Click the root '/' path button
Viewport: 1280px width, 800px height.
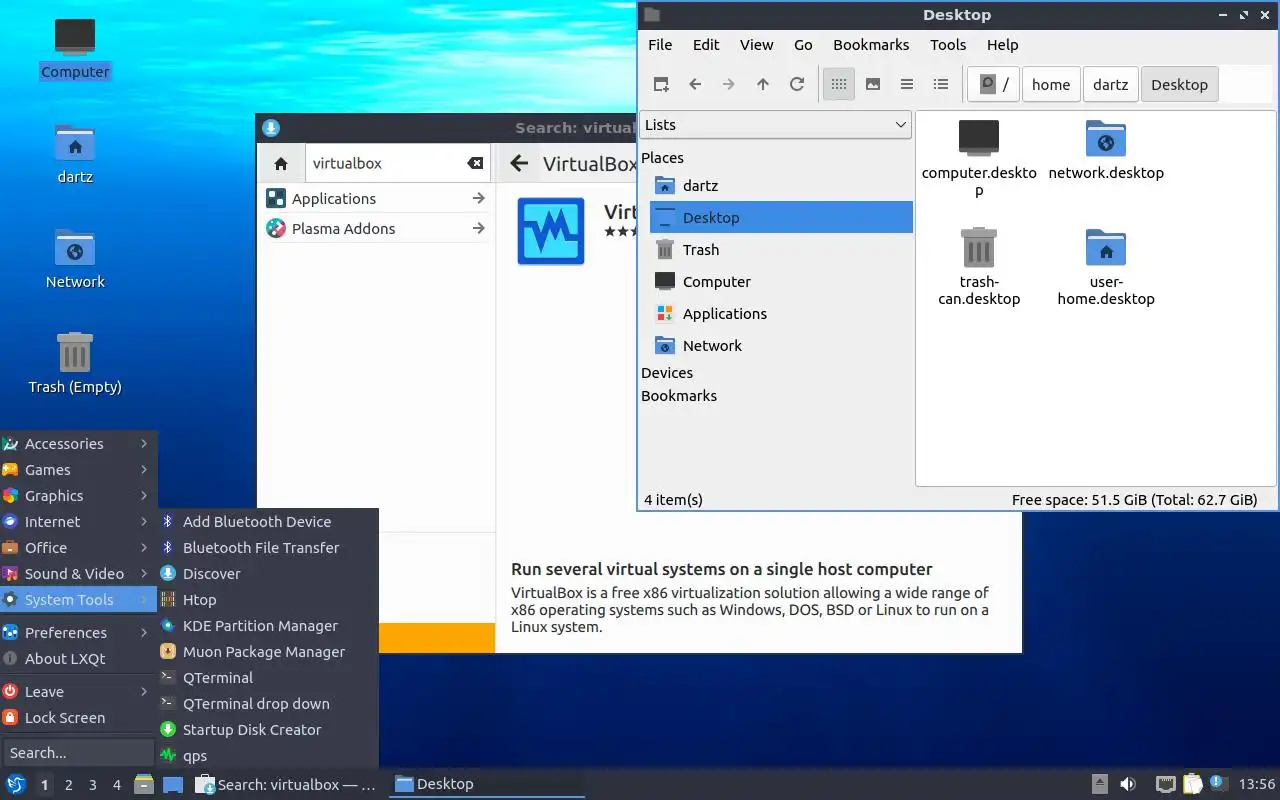click(x=994, y=85)
